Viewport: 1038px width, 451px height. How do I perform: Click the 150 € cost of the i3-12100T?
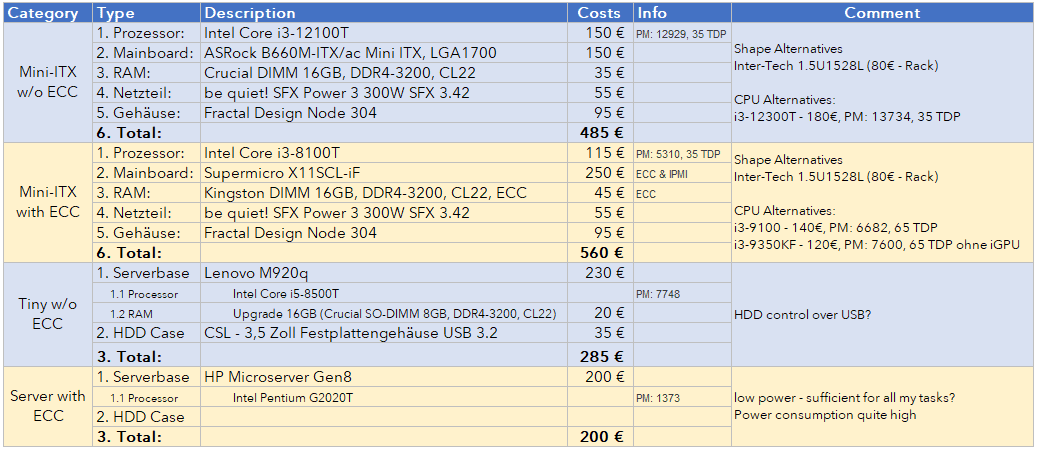point(600,32)
